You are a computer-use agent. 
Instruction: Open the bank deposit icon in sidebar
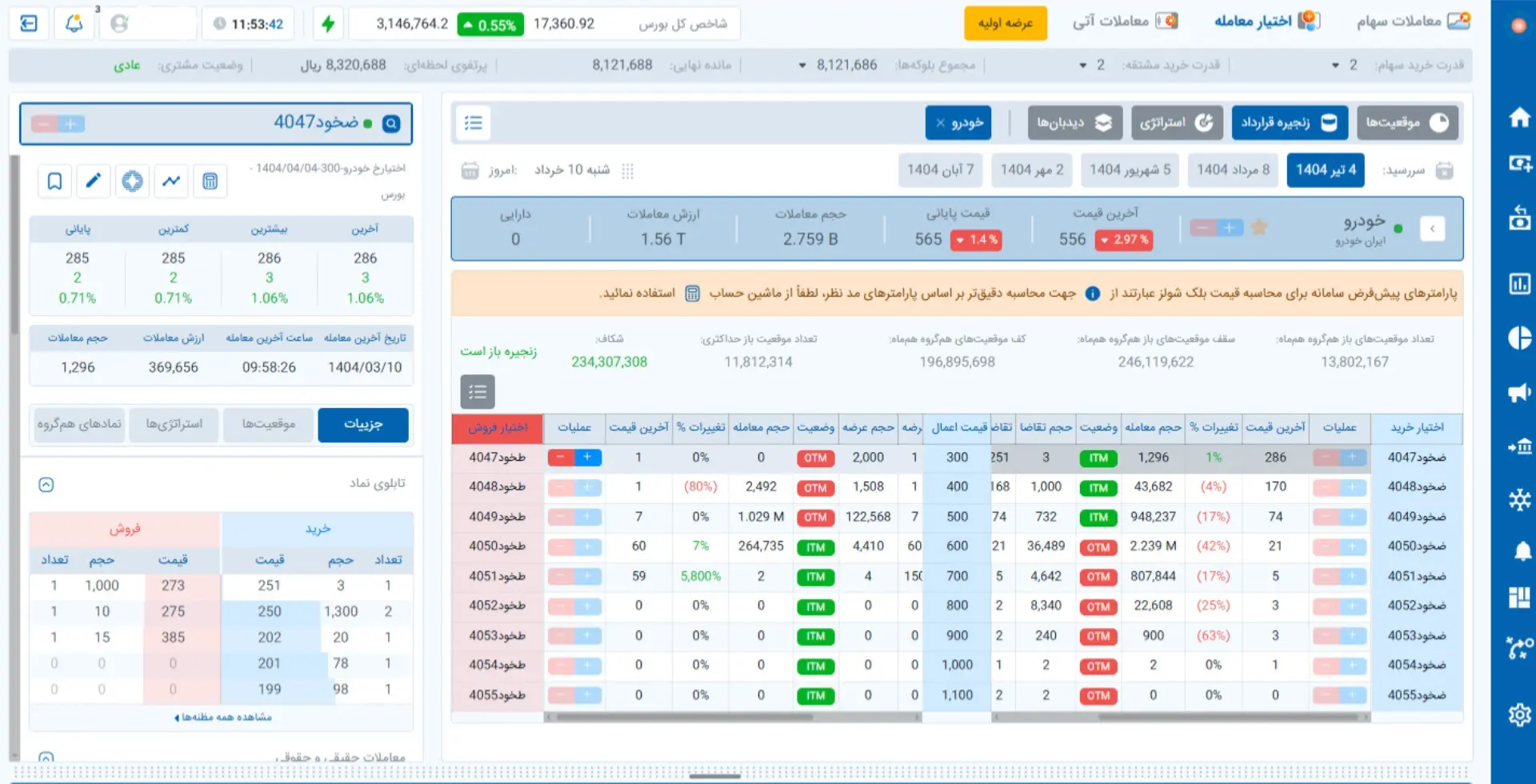[x=1518, y=446]
